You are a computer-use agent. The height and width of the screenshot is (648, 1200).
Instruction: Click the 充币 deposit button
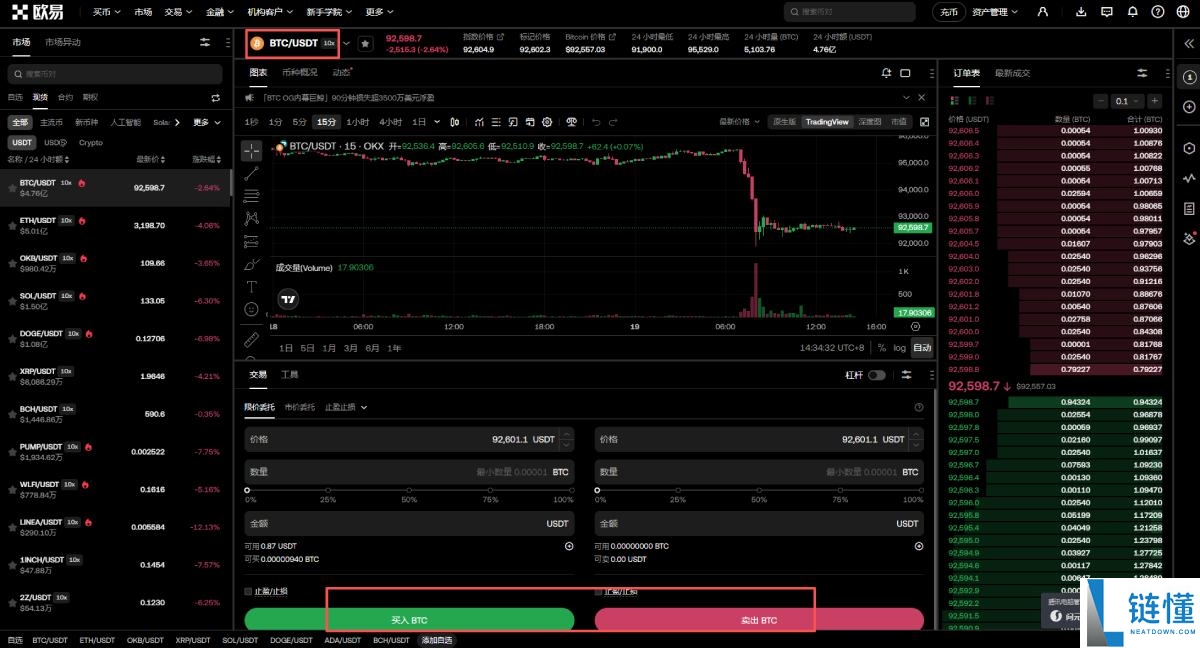pyautogui.click(x=948, y=12)
